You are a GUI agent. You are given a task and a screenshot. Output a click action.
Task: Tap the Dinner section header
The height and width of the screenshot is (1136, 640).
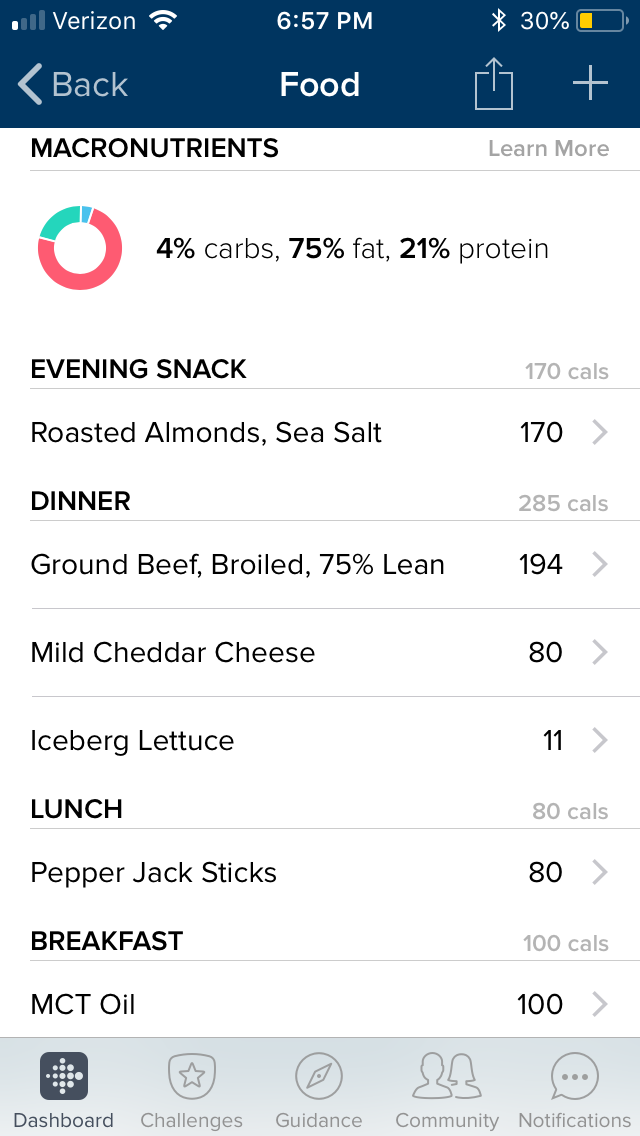click(x=80, y=501)
